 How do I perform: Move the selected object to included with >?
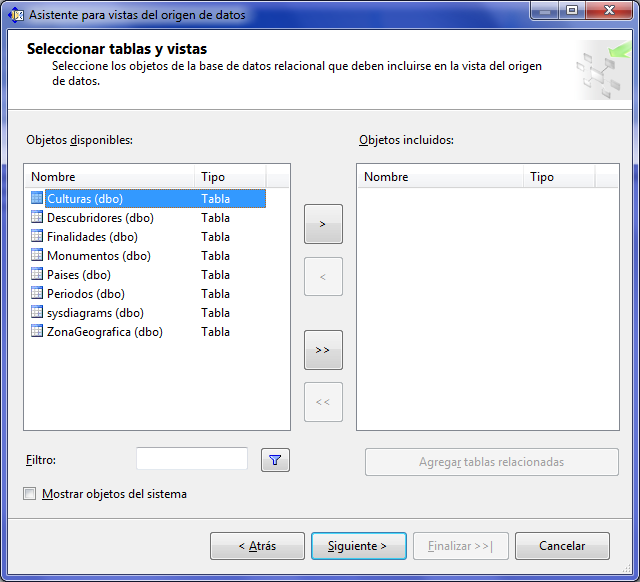tap(323, 224)
